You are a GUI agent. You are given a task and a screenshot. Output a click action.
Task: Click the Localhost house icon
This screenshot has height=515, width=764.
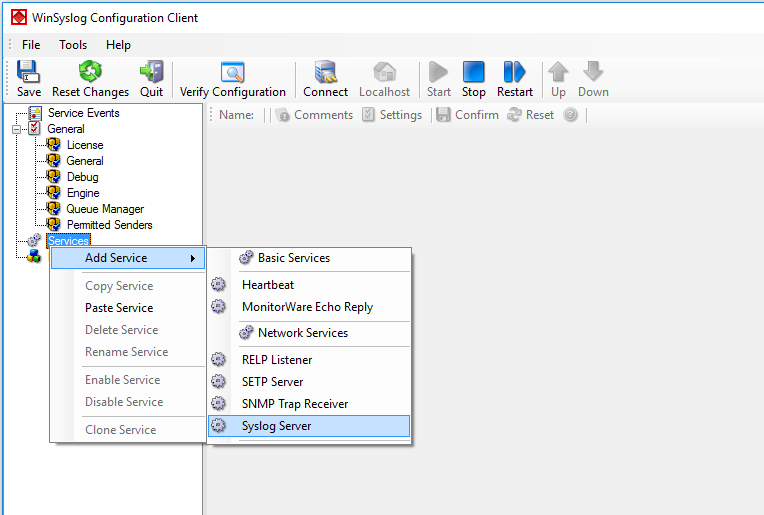click(384, 72)
